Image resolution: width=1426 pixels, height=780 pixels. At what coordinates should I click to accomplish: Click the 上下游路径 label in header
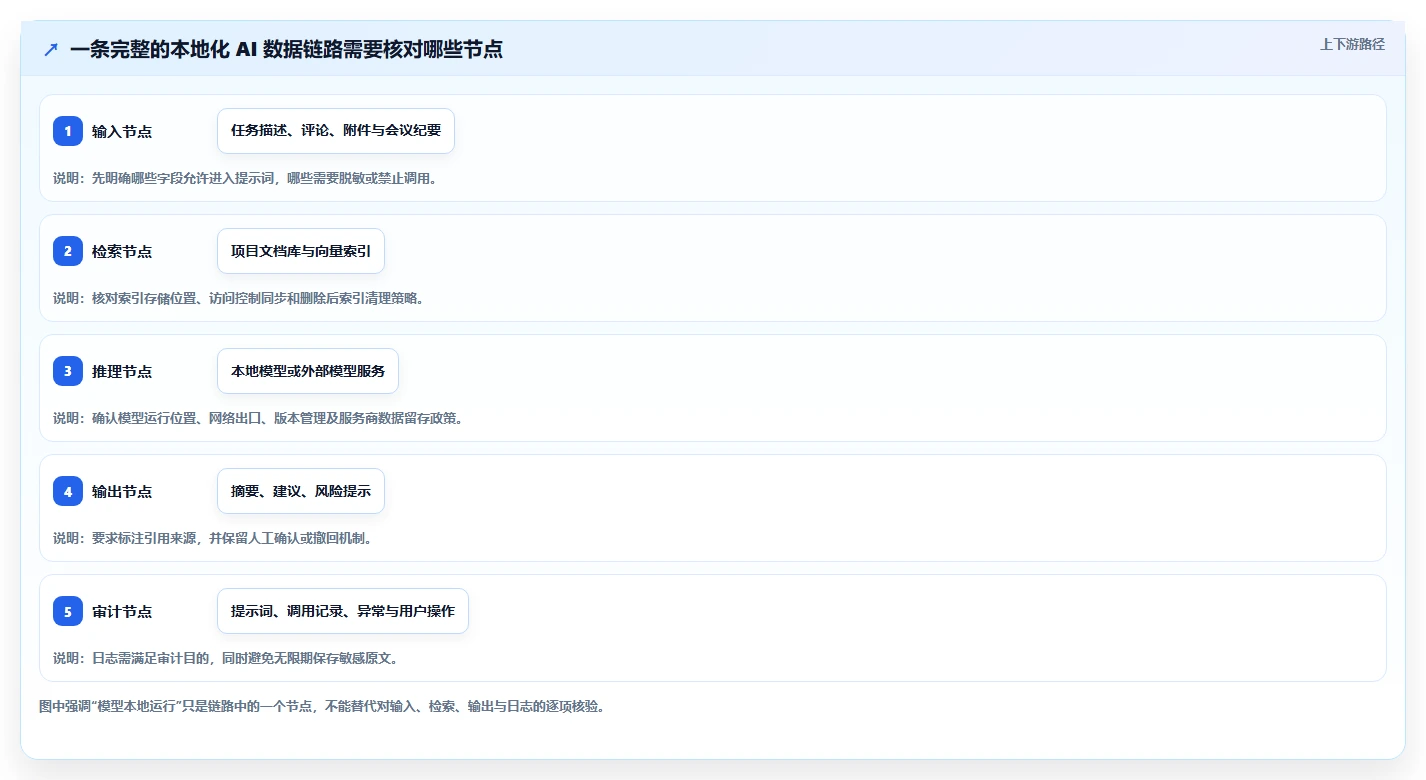point(1352,44)
